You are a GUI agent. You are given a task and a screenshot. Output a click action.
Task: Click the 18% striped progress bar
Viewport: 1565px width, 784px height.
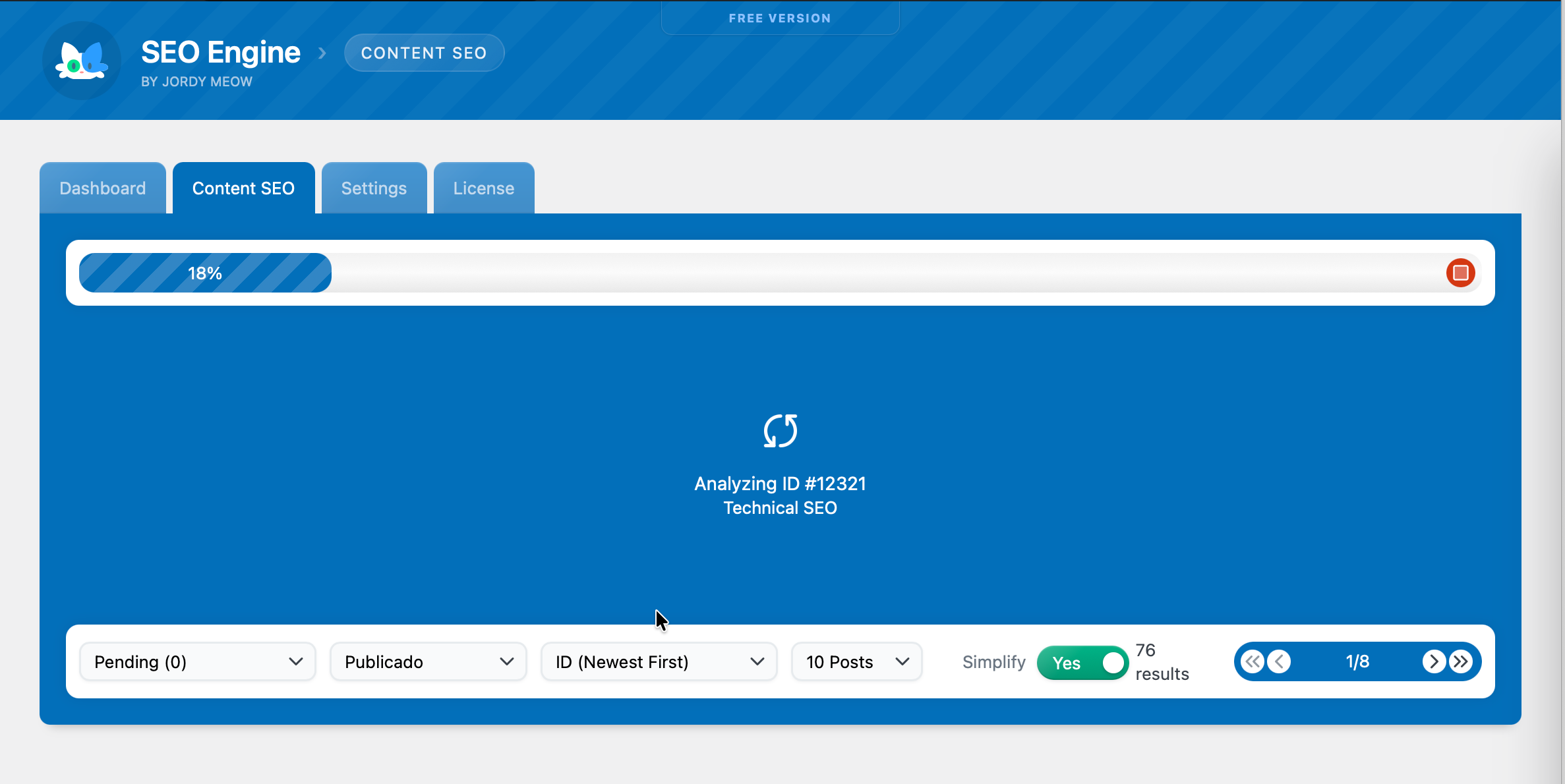click(x=205, y=273)
